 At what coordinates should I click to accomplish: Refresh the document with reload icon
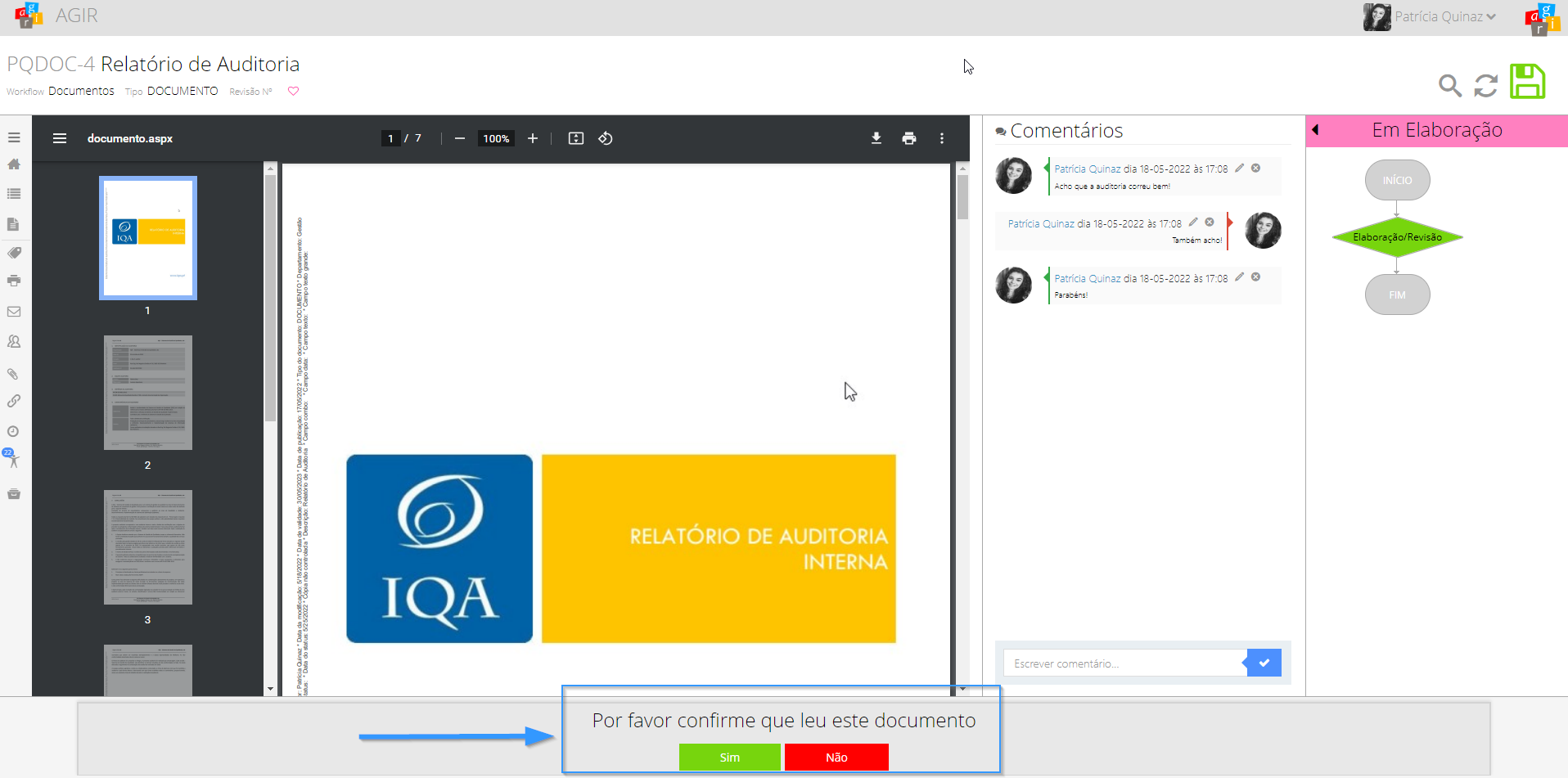[x=1486, y=85]
